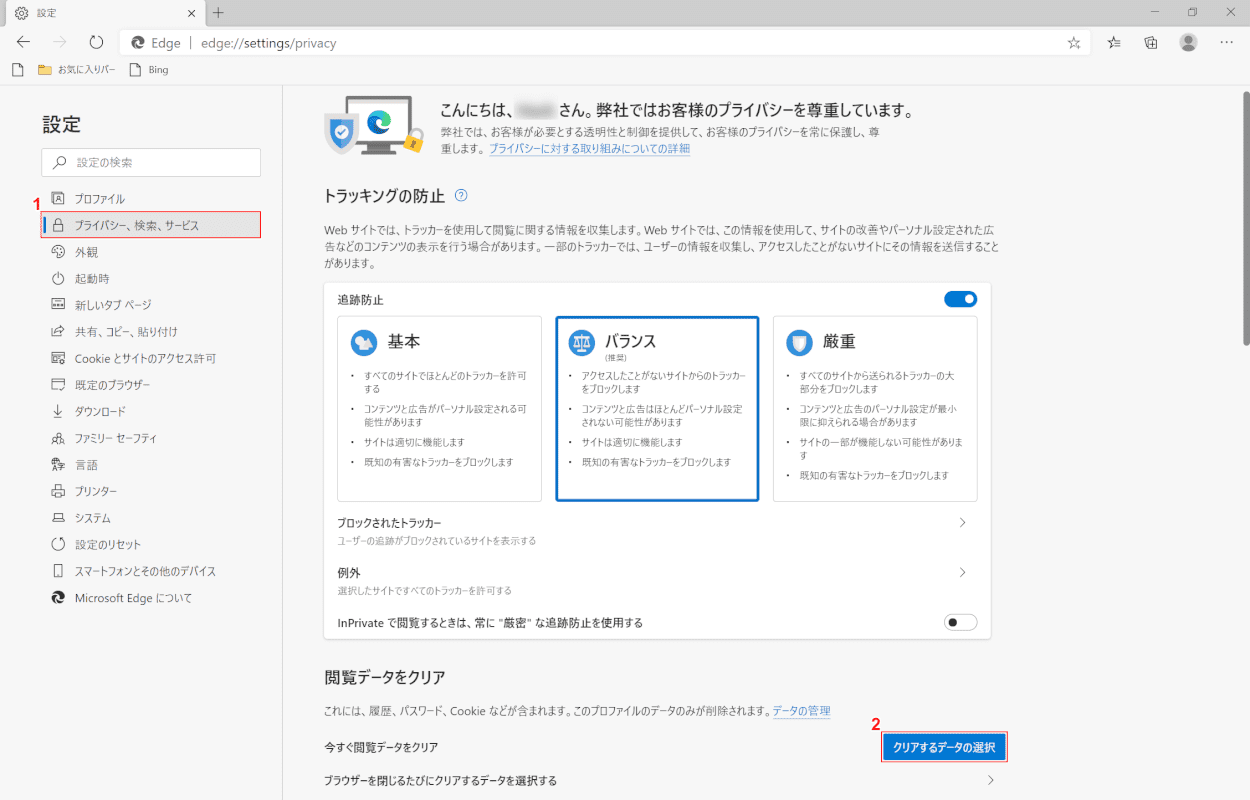Click the browser back arrow

(24, 42)
